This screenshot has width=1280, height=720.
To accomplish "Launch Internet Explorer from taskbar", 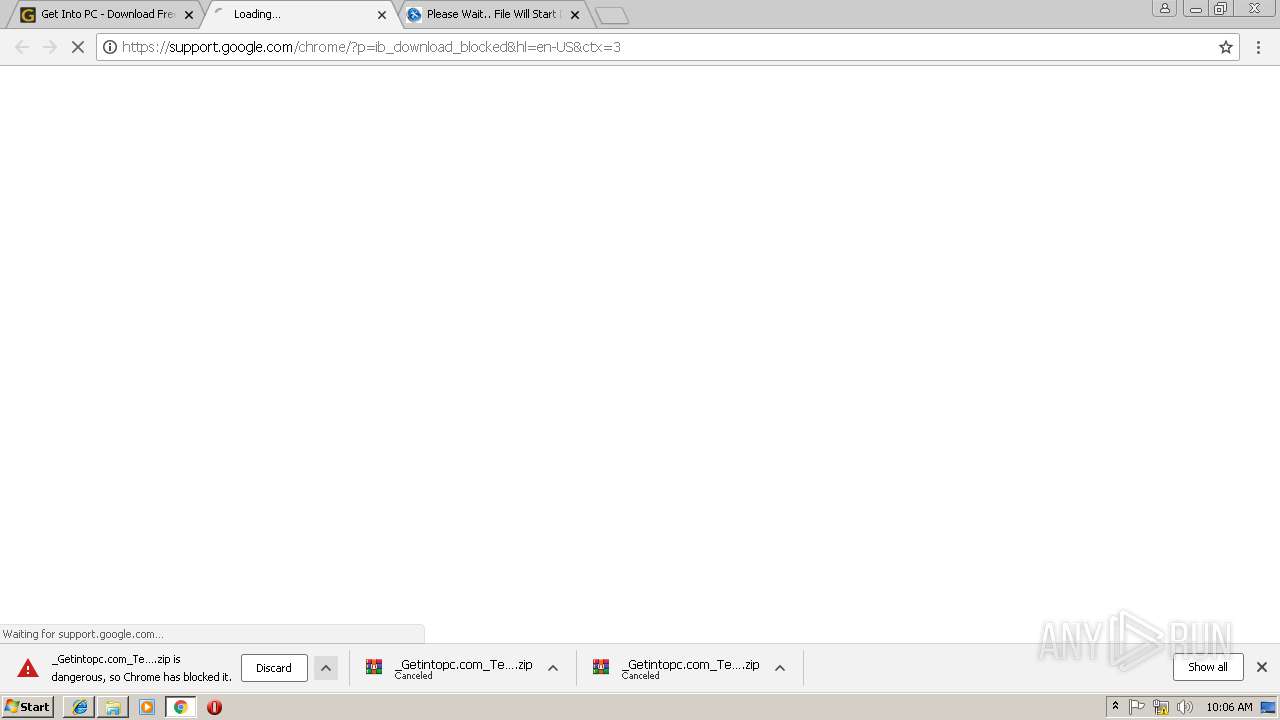I will [79, 707].
